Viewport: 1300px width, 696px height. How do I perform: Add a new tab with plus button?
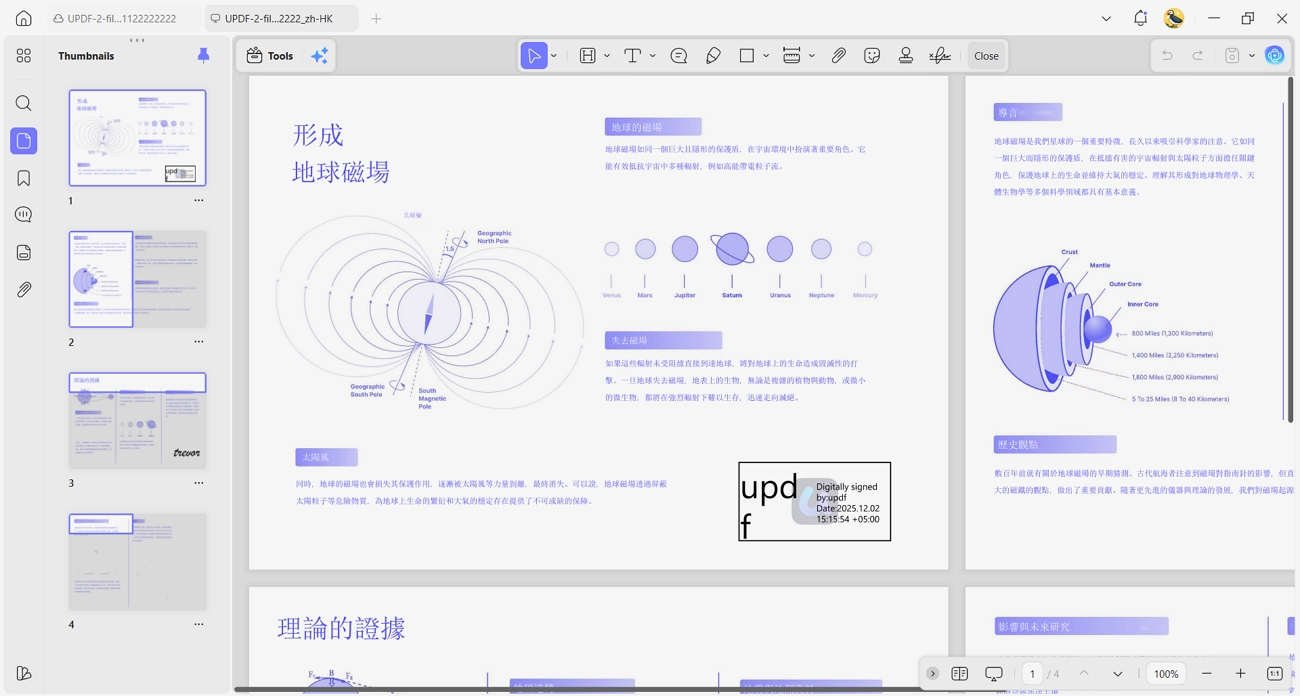pyautogui.click(x=376, y=18)
